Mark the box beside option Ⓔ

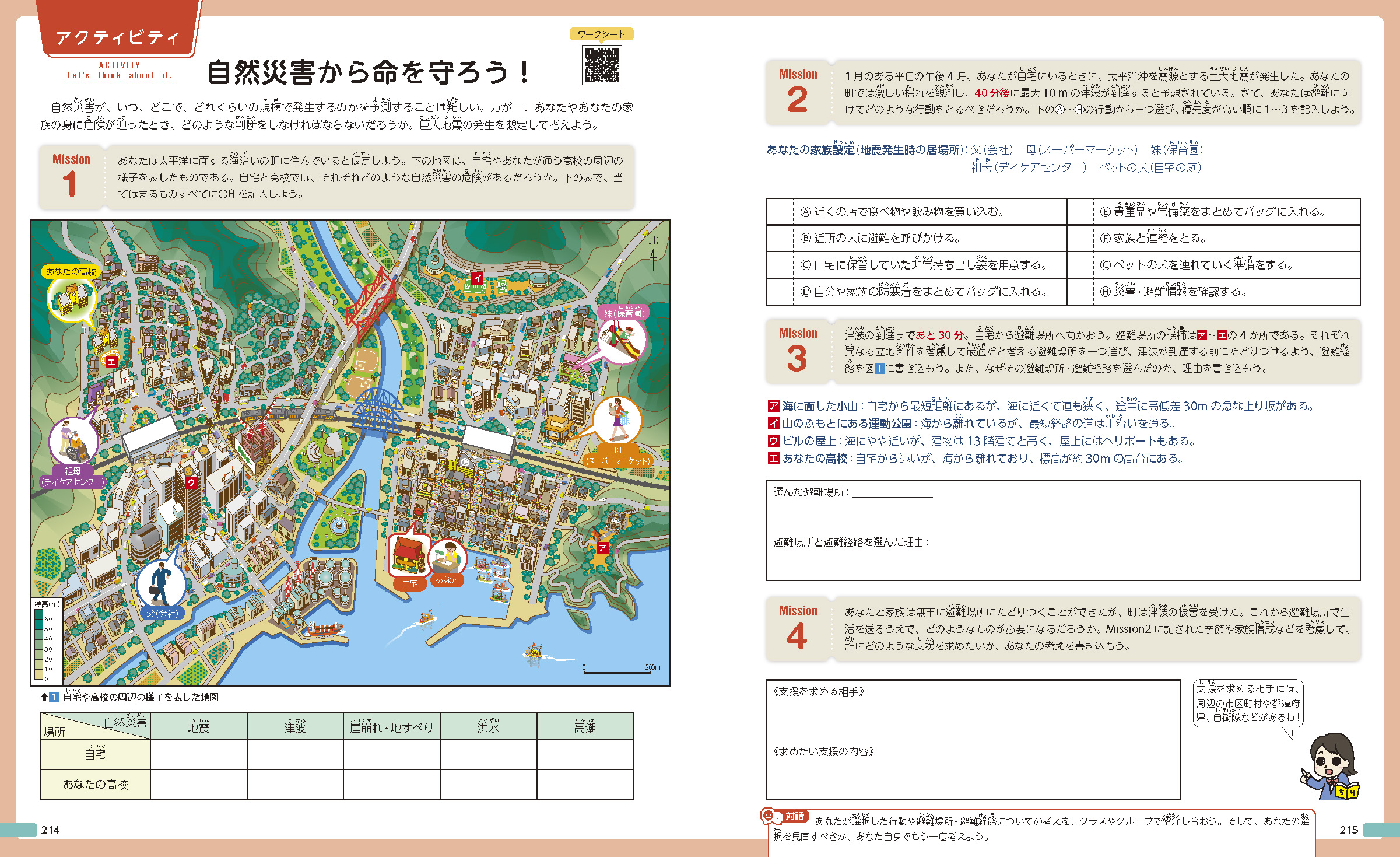(1080, 212)
